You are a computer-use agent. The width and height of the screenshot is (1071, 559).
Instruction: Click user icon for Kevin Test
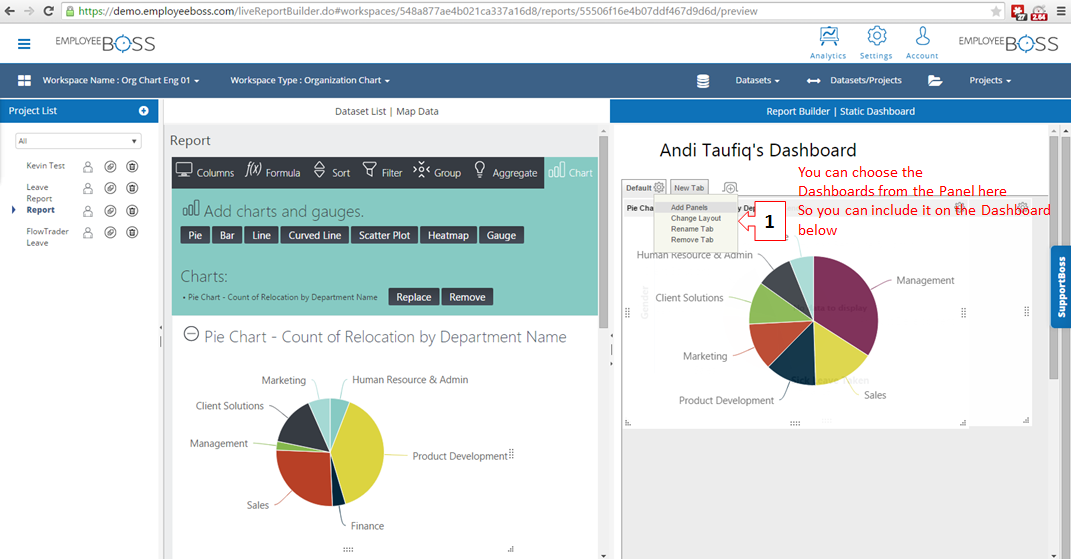click(87, 167)
